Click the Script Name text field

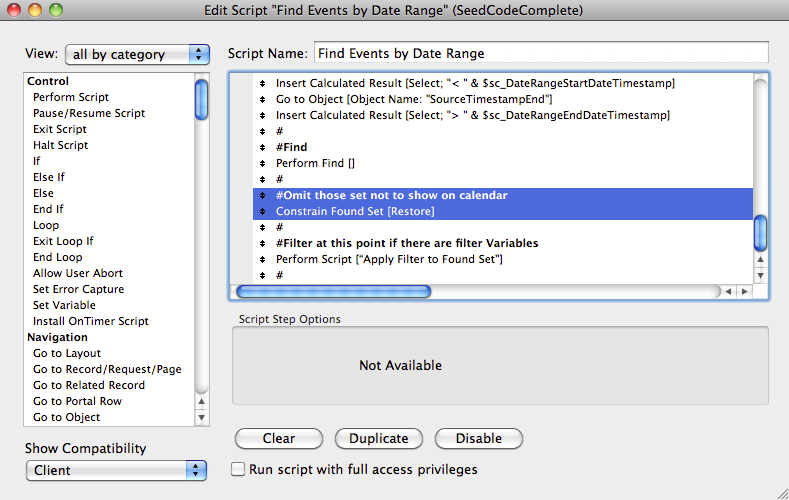pos(540,53)
